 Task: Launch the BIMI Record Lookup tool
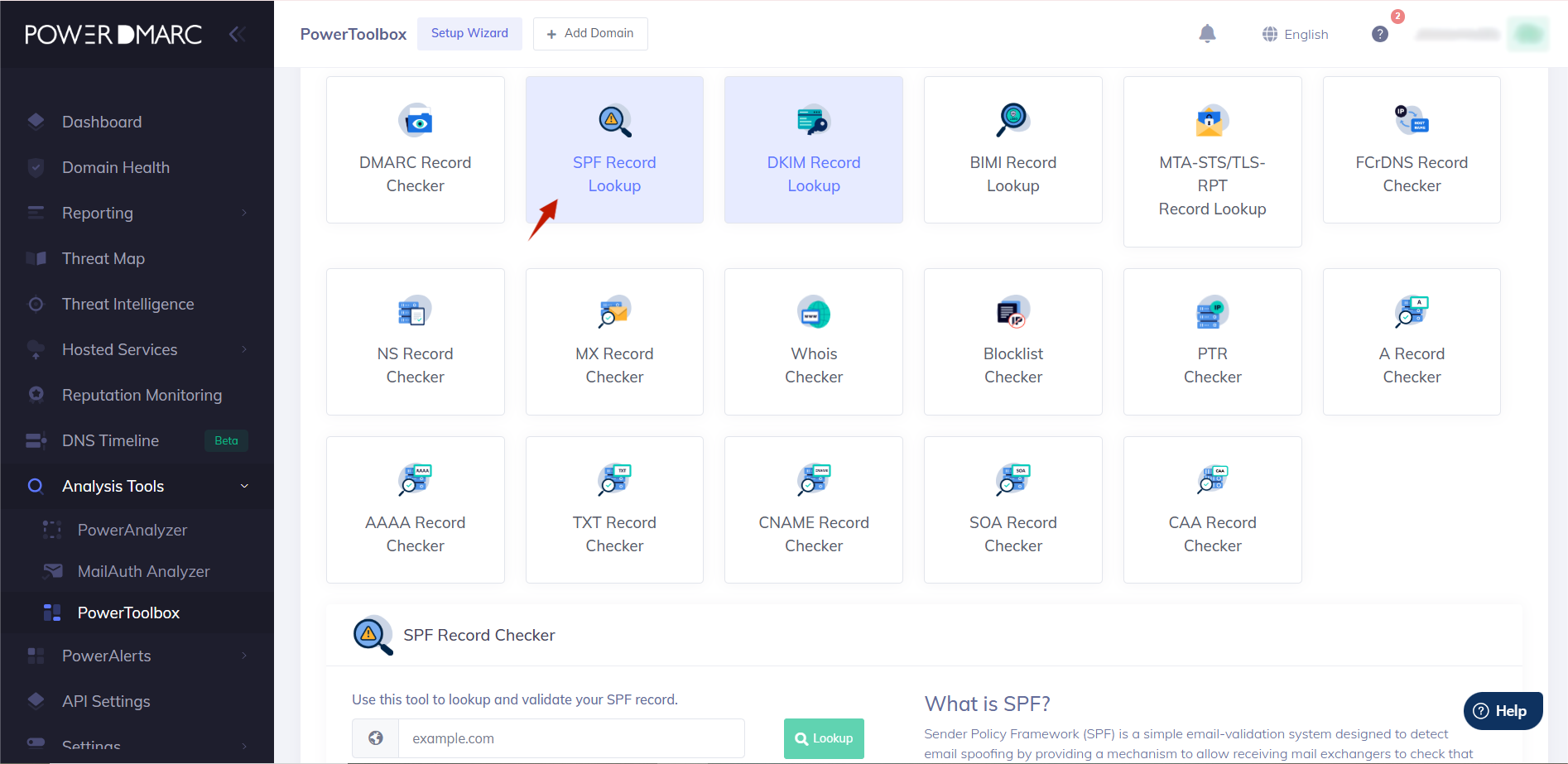[x=1012, y=150]
